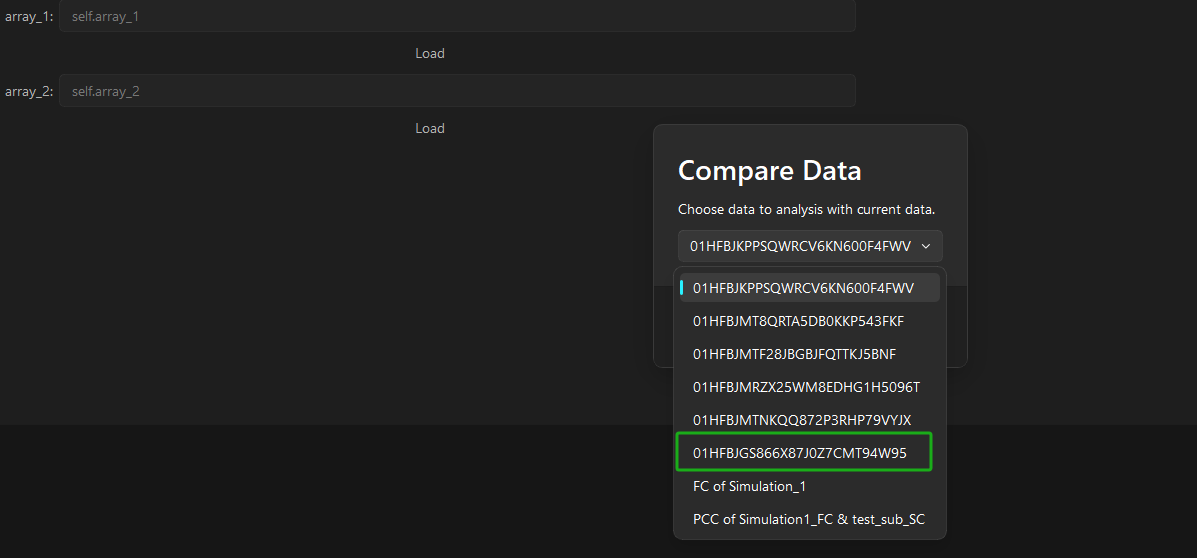The width and height of the screenshot is (1197, 558).
Task: Select option 01HFBJKPPSQWRCV6KN600F4FWV in the list
Action: pos(803,288)
